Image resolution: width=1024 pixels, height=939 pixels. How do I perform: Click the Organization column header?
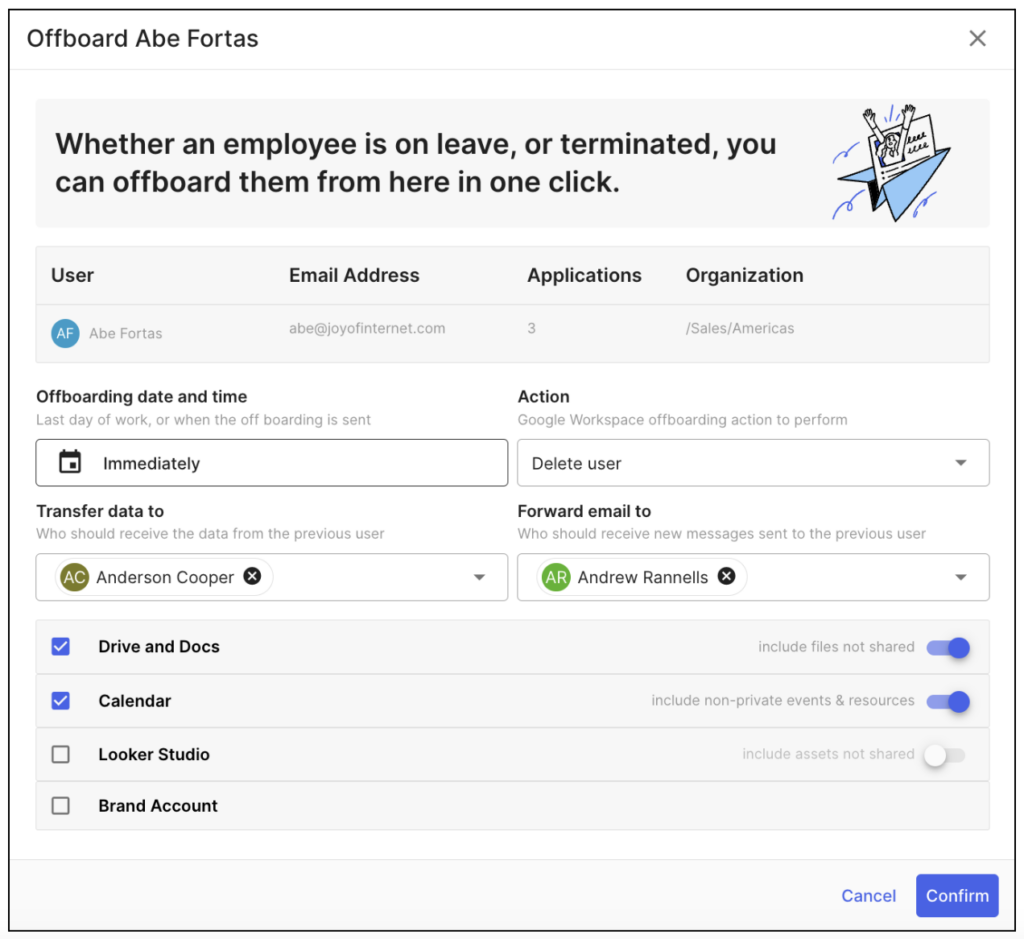pyautogui.click(x=744, y=276)
